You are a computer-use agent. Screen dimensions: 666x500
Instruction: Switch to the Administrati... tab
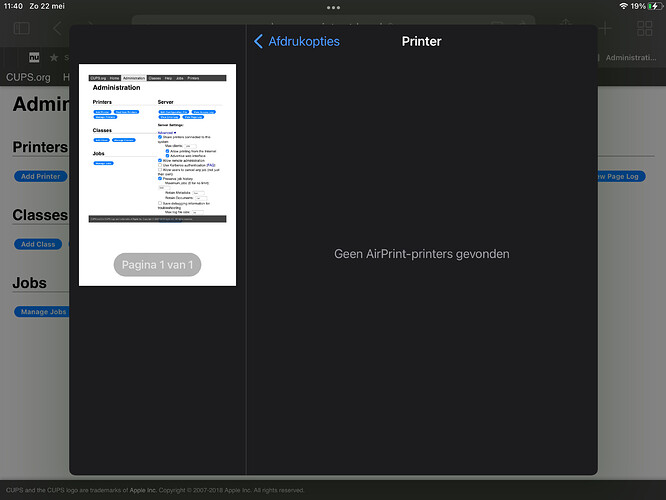pyautogui.click(x=631, y=57)
